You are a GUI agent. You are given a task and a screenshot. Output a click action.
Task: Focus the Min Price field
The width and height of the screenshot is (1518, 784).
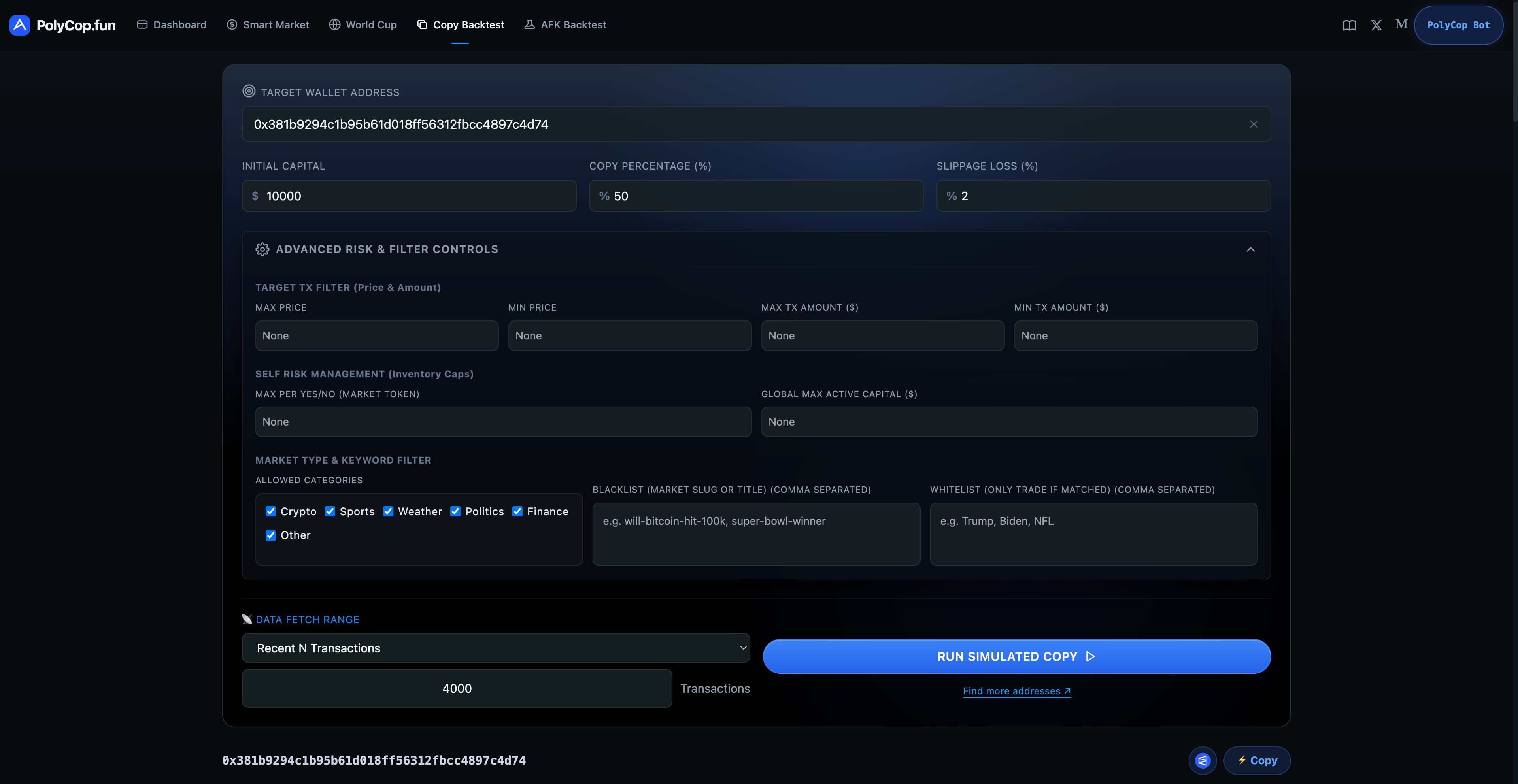[x=629, y=336]
